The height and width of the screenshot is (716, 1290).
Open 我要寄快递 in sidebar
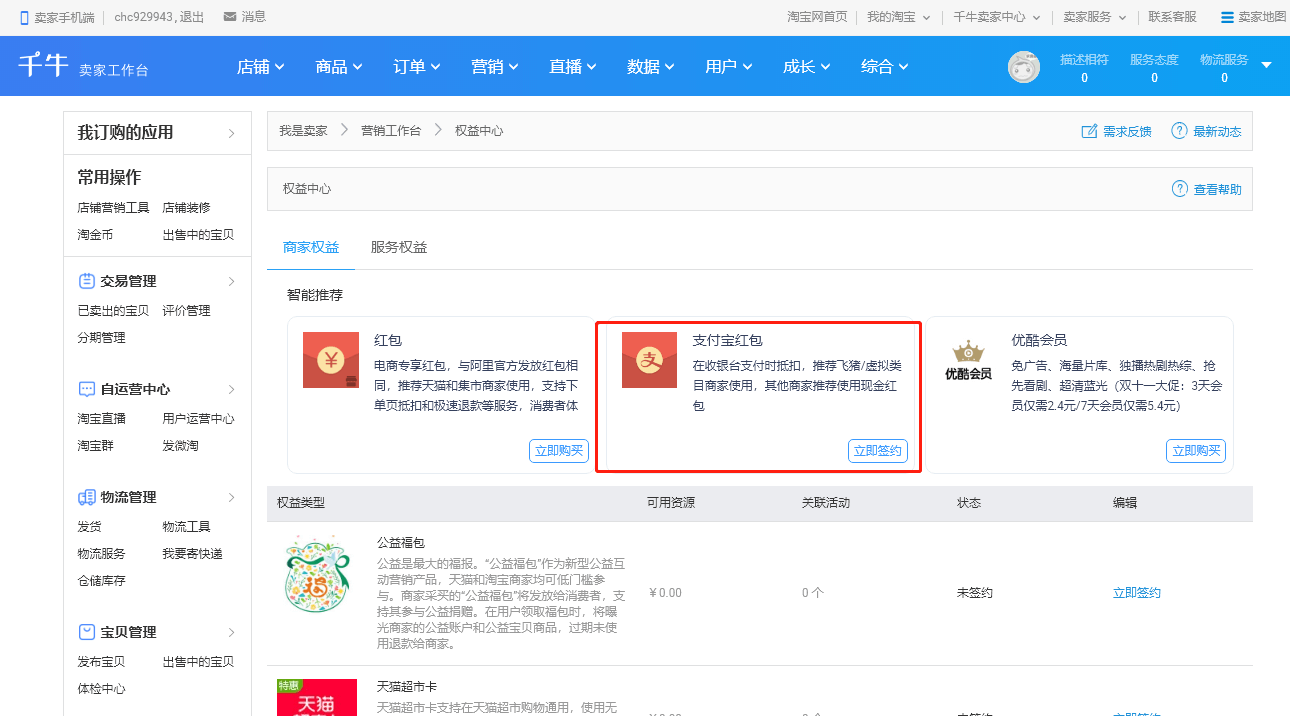click(192, 554)
